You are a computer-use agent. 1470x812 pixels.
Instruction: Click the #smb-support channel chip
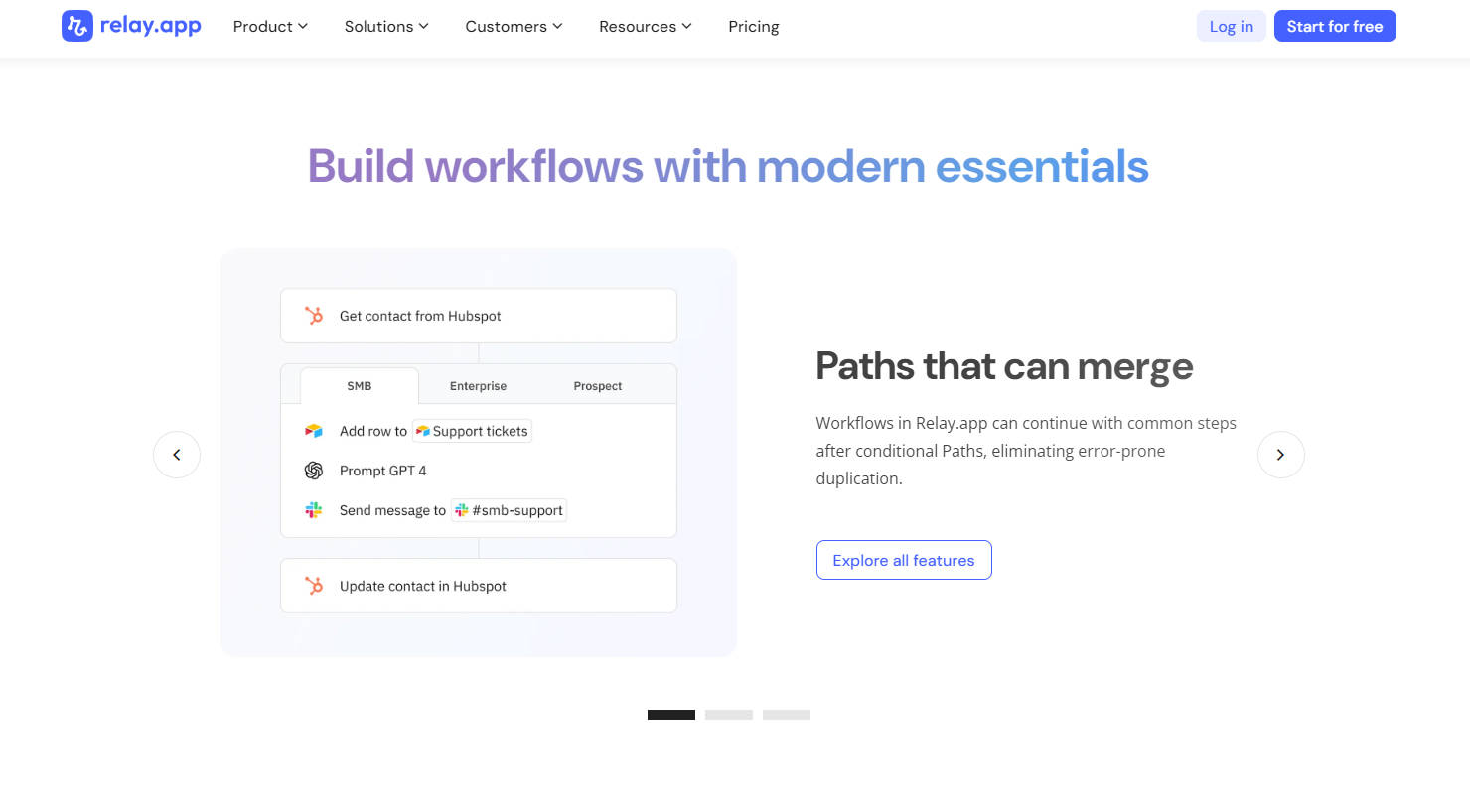click(x=509, y=510)
